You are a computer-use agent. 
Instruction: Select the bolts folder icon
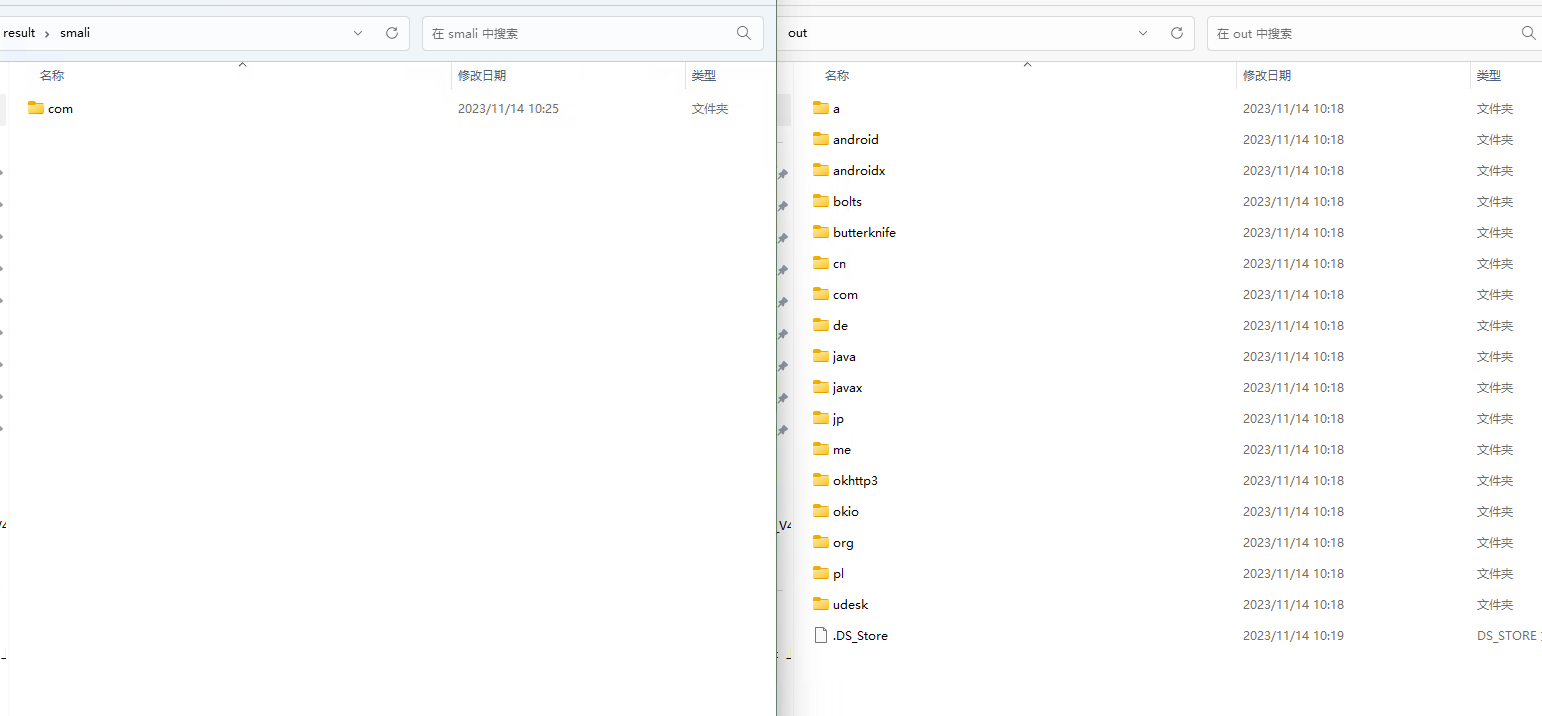[x=821, y=201]
